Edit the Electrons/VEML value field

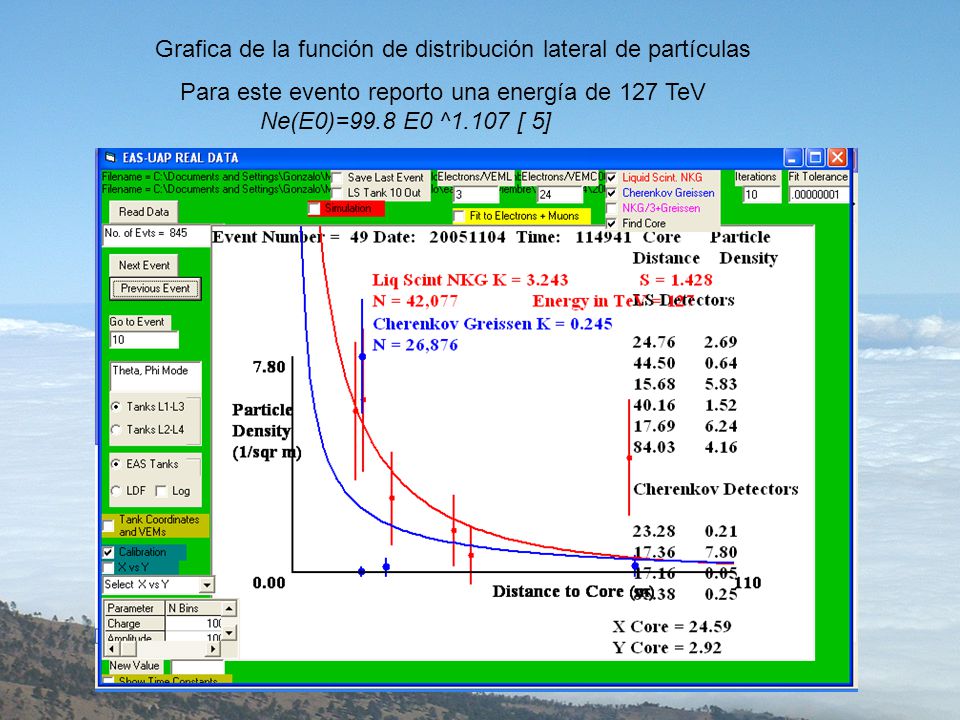coord(476,195)
